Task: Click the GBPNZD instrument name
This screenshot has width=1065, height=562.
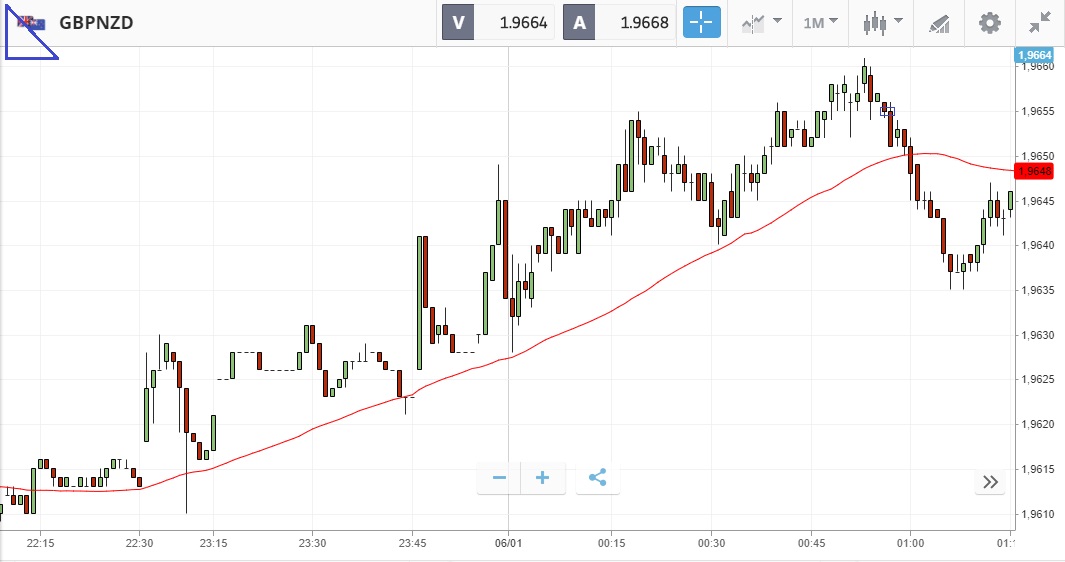Action: click(x=96, y=22)
